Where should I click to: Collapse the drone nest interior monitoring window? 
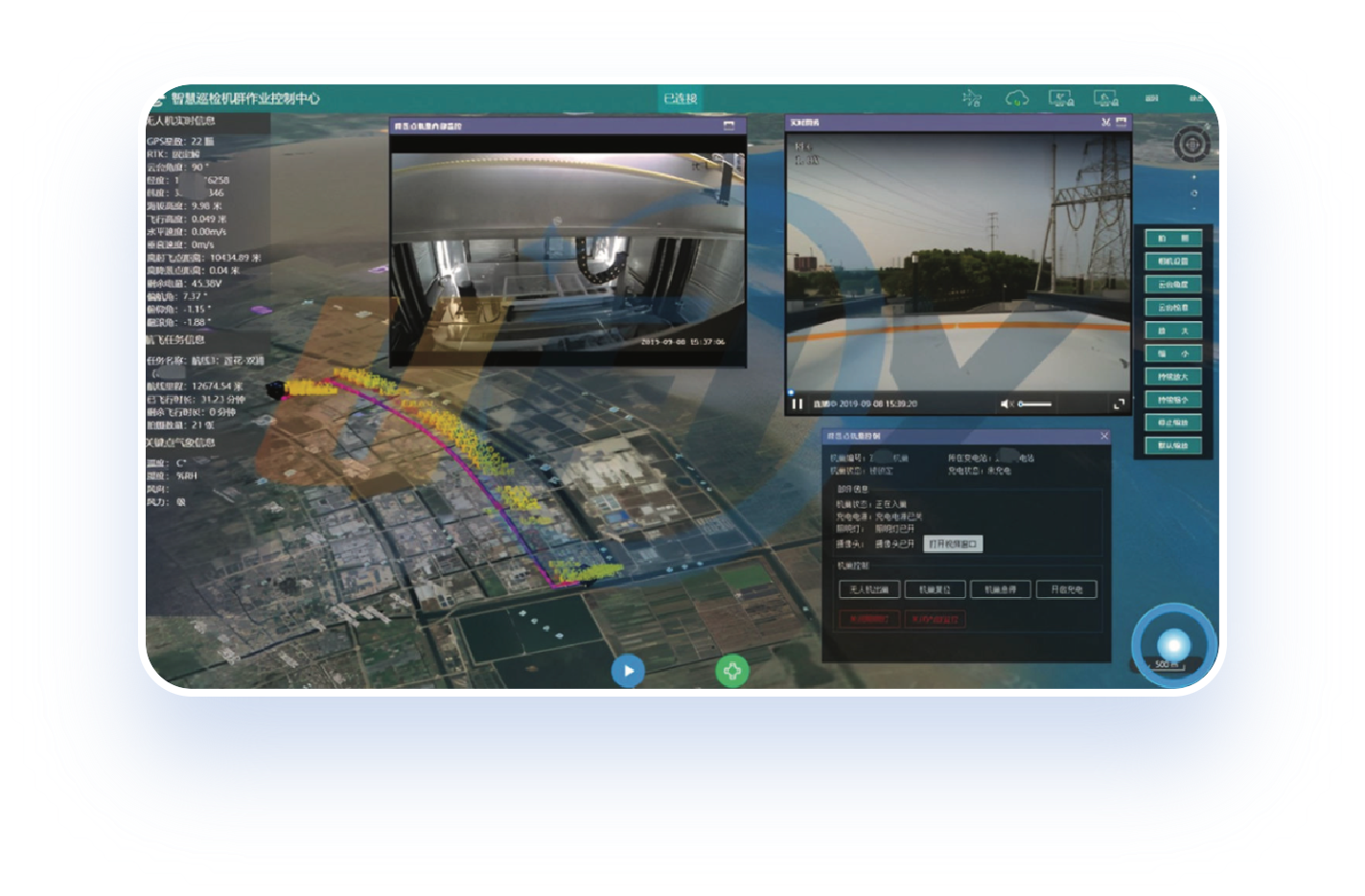click(729, 126)
